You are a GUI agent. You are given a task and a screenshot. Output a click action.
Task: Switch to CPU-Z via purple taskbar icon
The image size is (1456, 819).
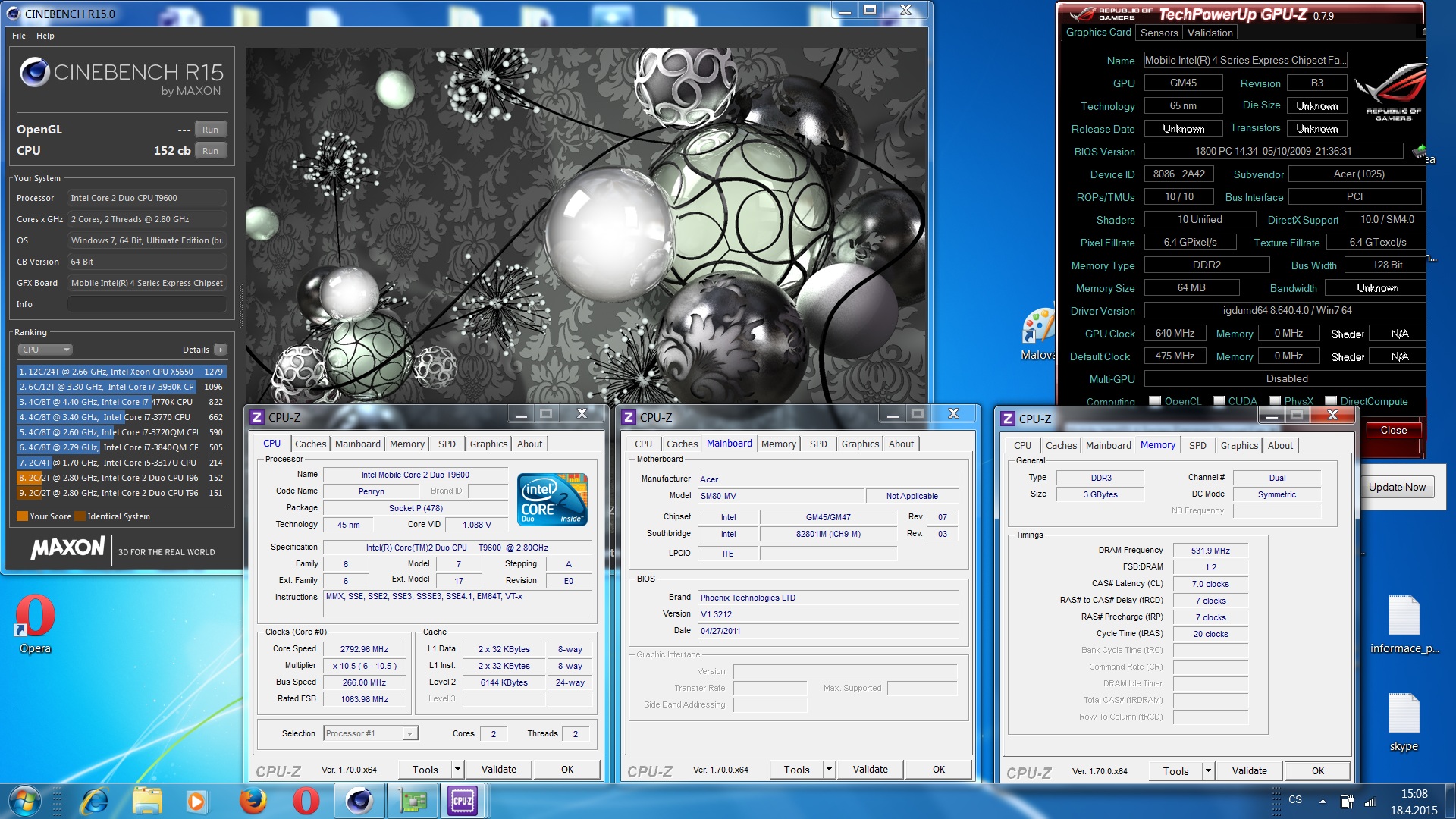(x=463, y=801)
